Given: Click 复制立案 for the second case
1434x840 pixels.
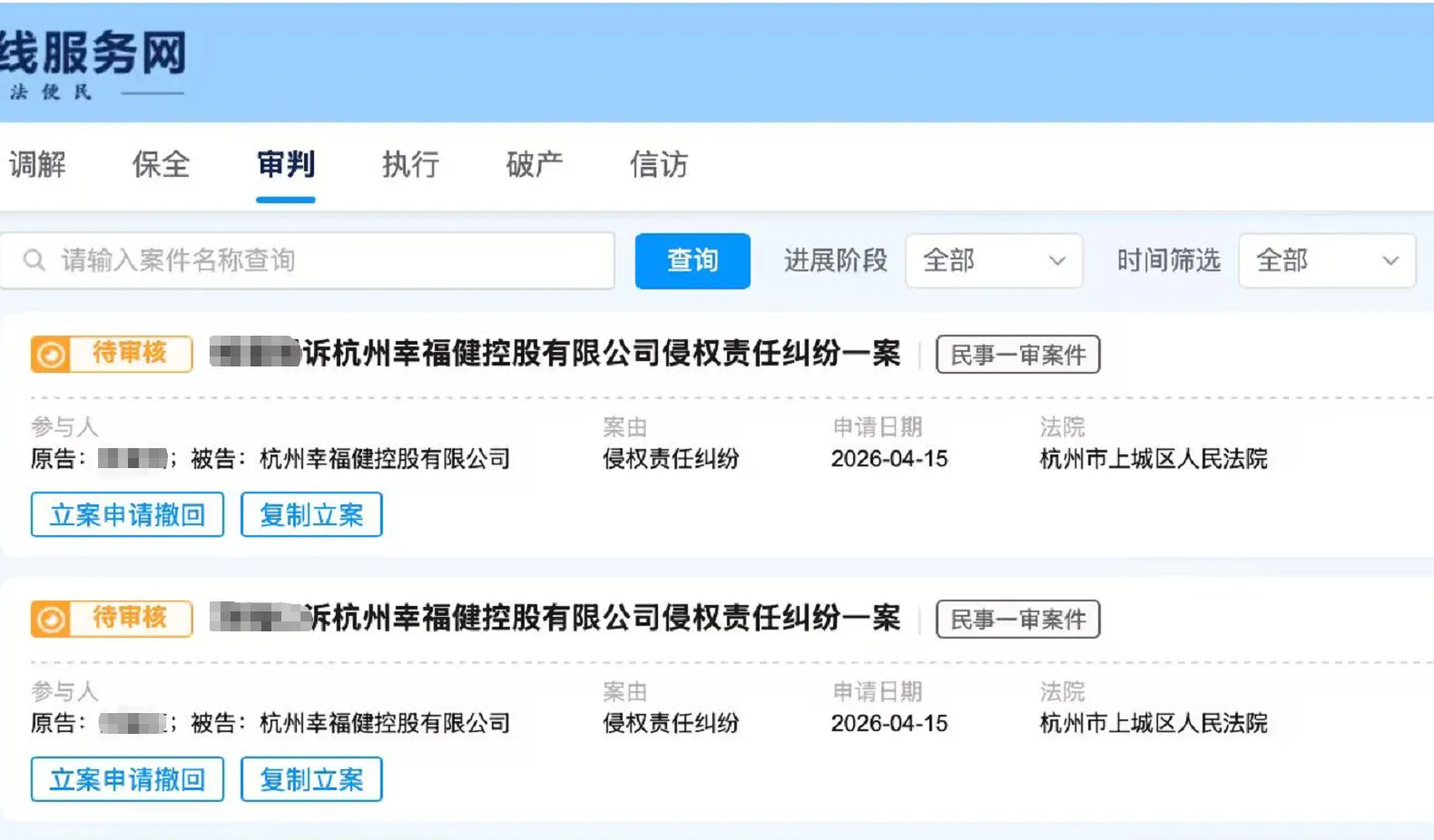Looking at the screenshot, I should (x=311, y=779).
